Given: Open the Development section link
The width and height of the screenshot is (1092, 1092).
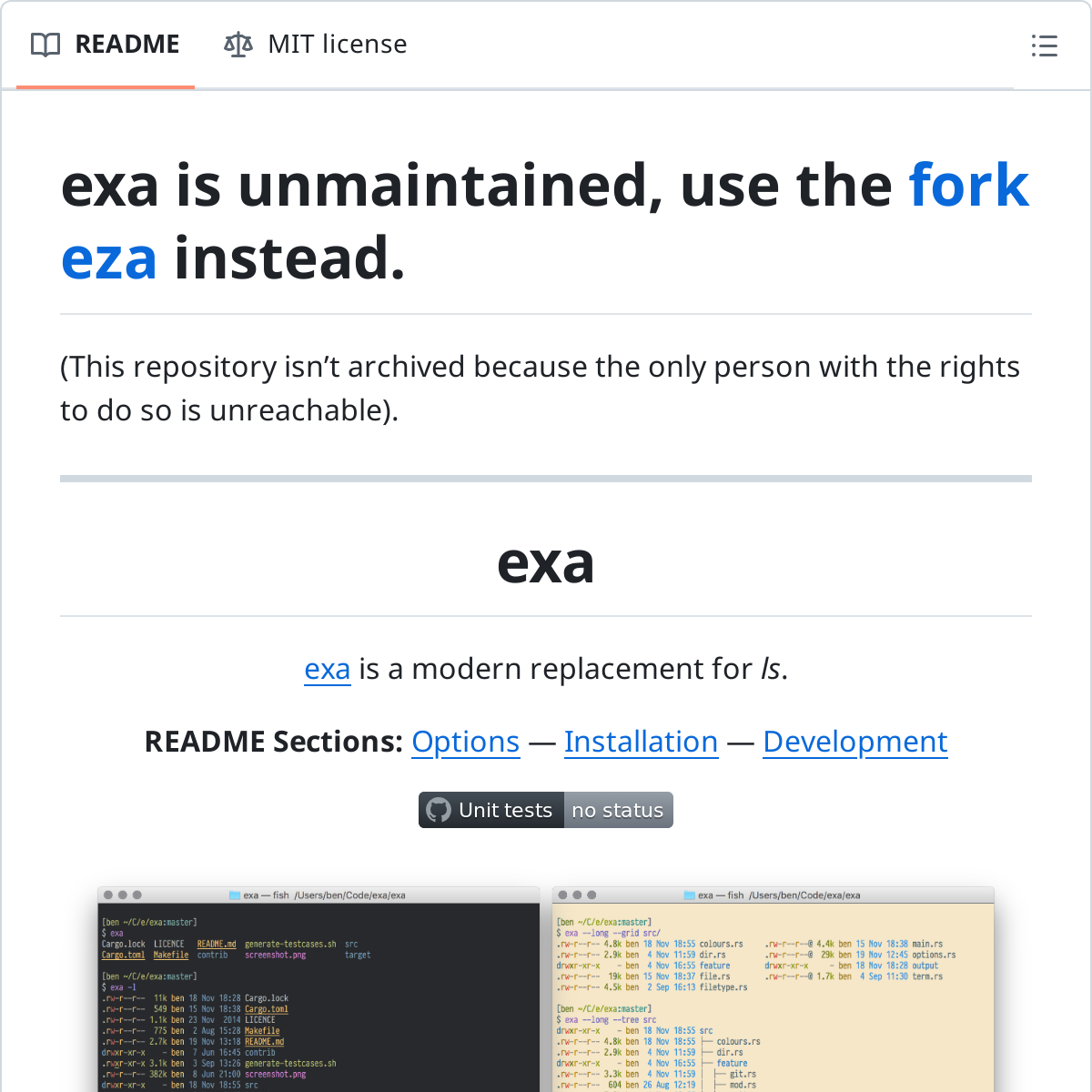Looking at the screenshot, I should [x=854, y=742].
